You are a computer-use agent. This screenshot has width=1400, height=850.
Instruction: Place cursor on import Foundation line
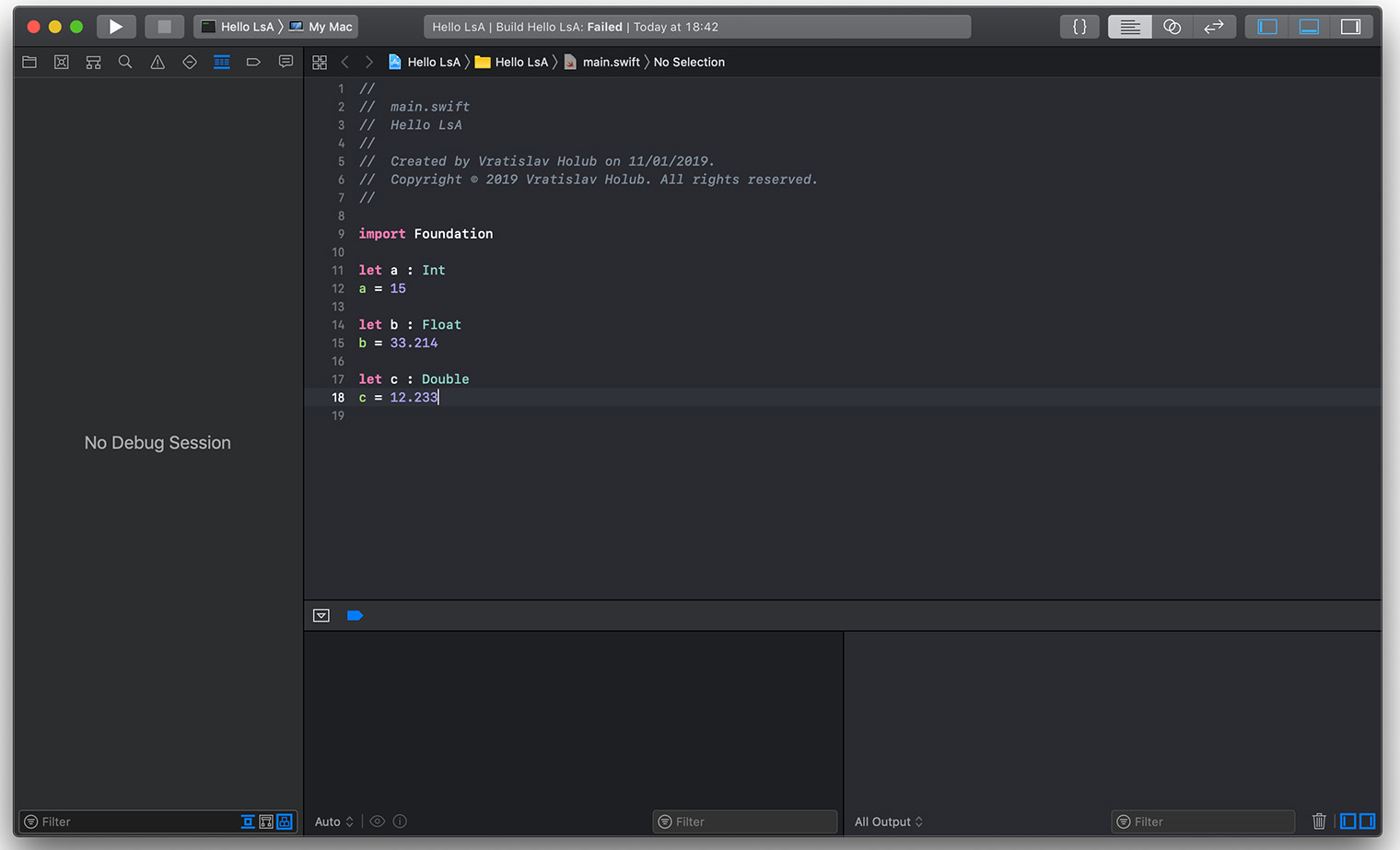[426, 234]
